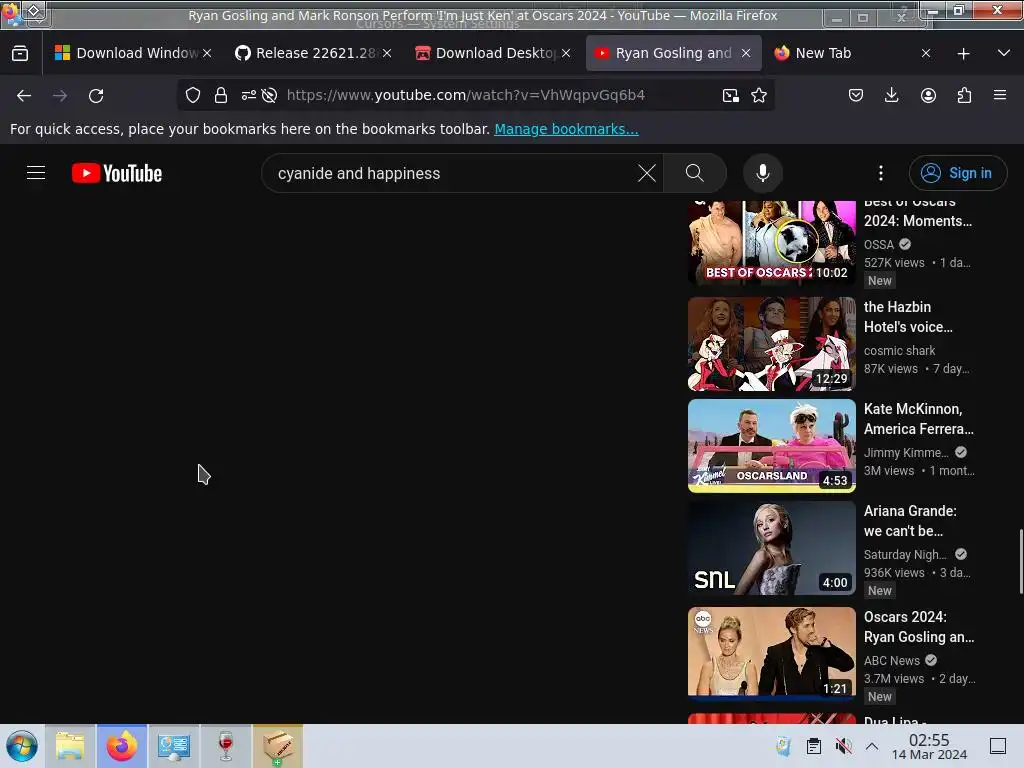
Task: Reload the page with the refresh icon
Action: tap(96, 96)
